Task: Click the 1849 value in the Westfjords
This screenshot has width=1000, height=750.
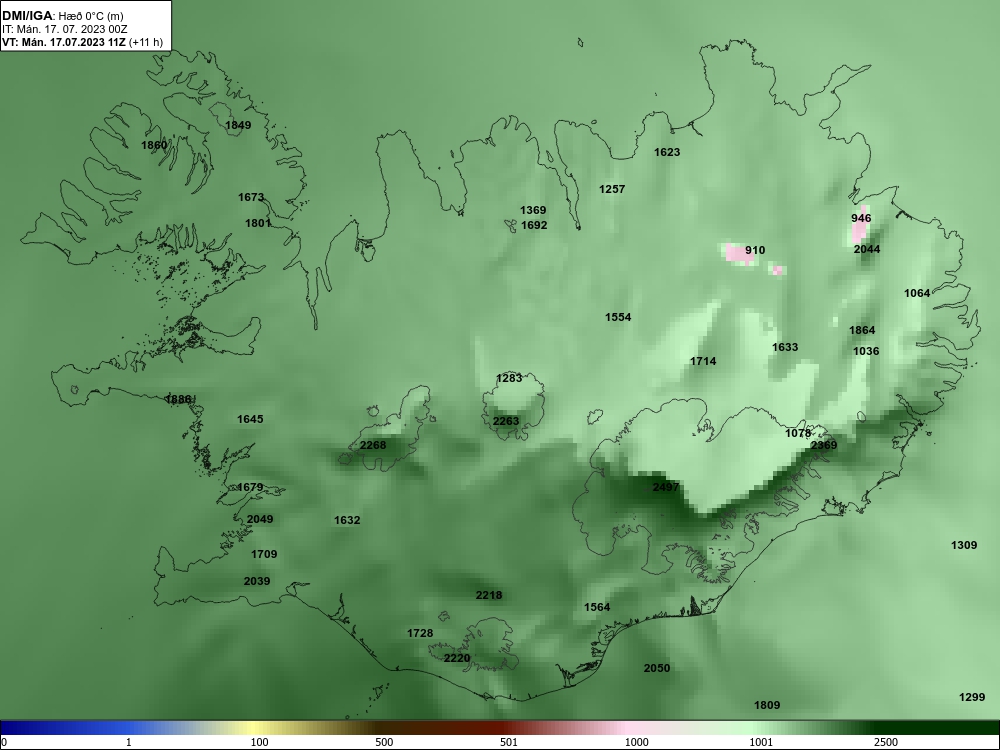Action: tap(238, 125)
